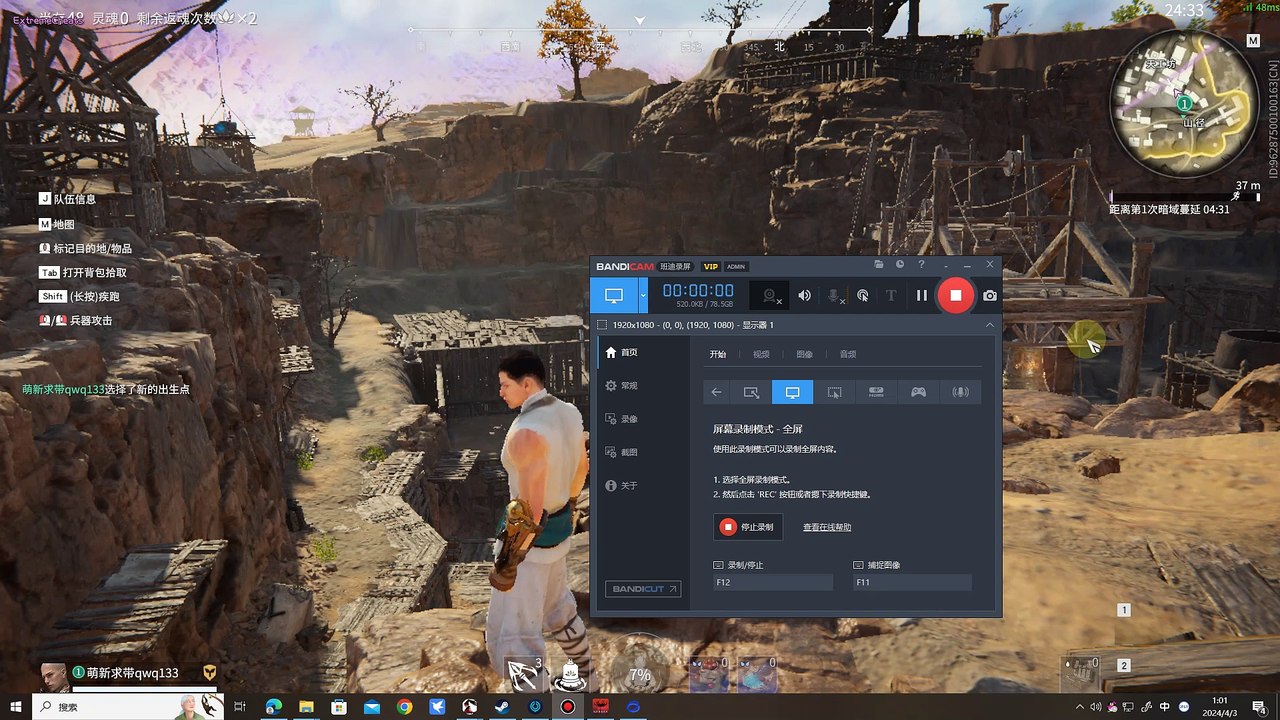Open the BANDICUT link button
This screenshot has width=1280, height=720.
tap(643, 589)
